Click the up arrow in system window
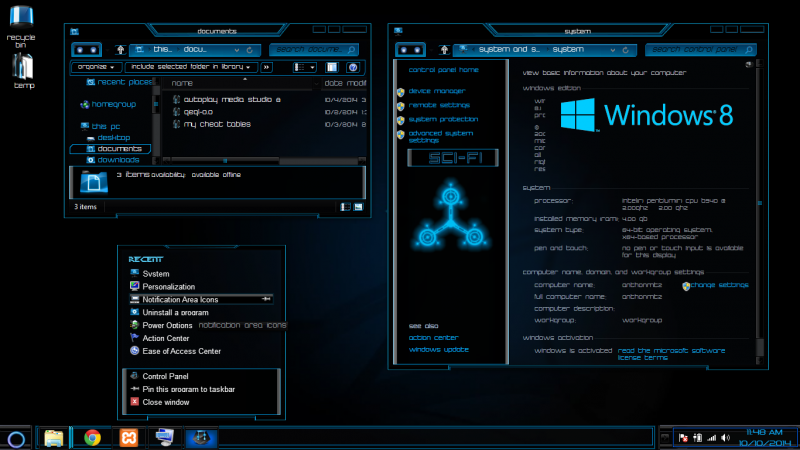The width and height of the screenshot is (800, 450). (x=444, y=49)
